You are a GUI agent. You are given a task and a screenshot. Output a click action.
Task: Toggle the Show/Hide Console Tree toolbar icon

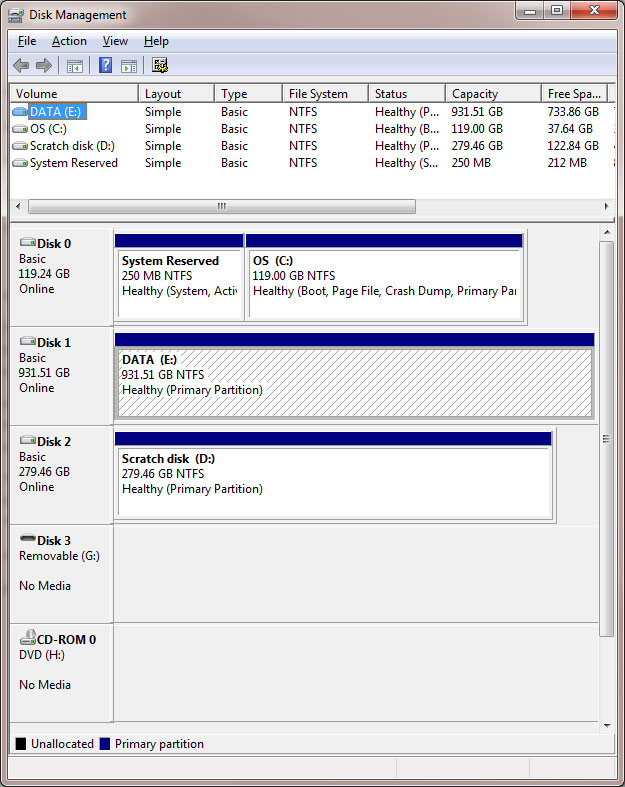tap(74, 66)
